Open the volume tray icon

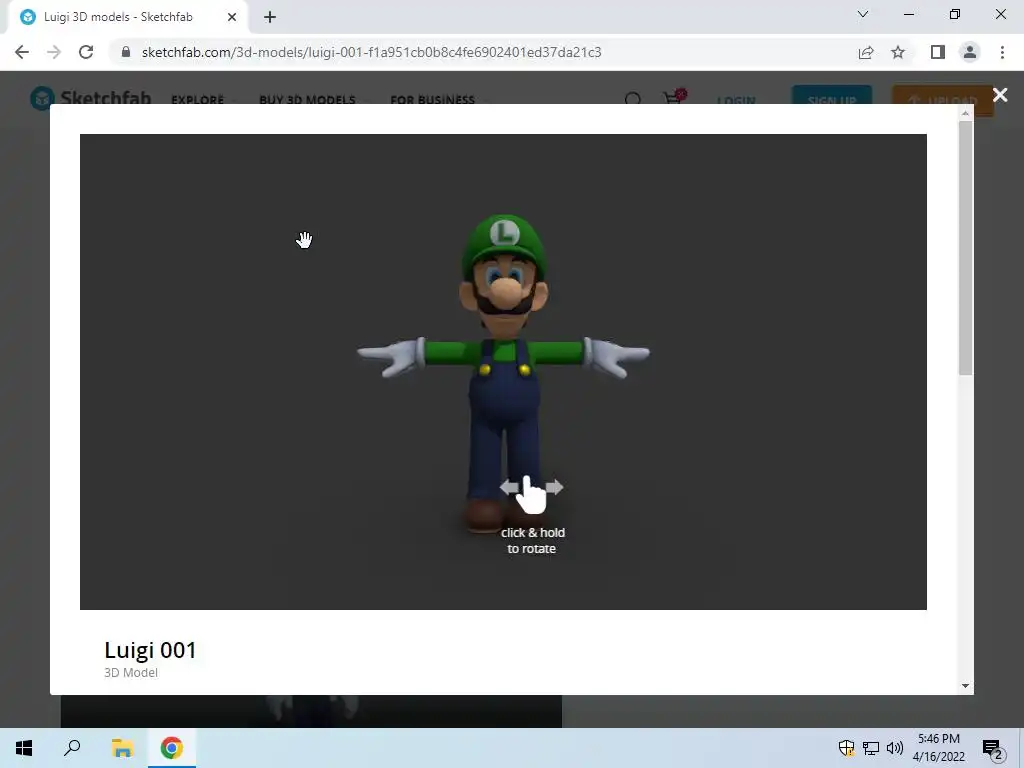895,748
